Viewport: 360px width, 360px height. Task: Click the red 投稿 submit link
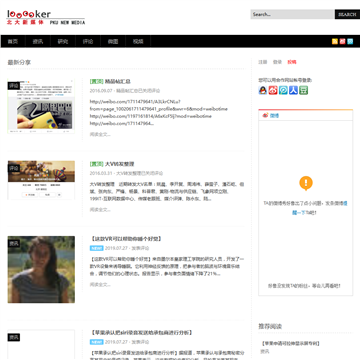tap(292, 62)
